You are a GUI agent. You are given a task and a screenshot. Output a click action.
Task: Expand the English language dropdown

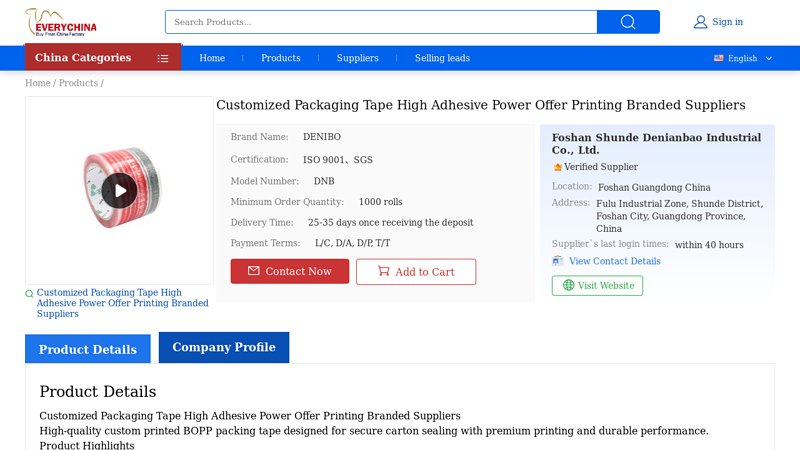(x=743, y=58)
